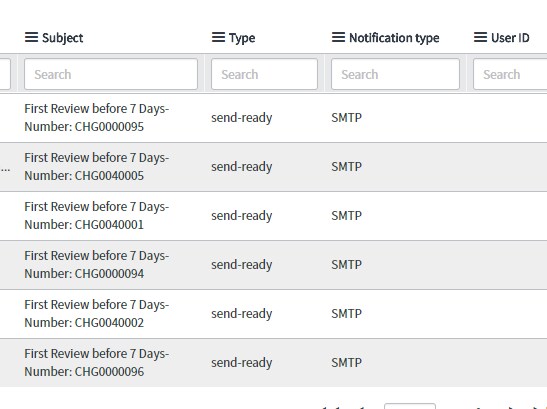
Task: Click the Type column header label
Action: [242, 38]
